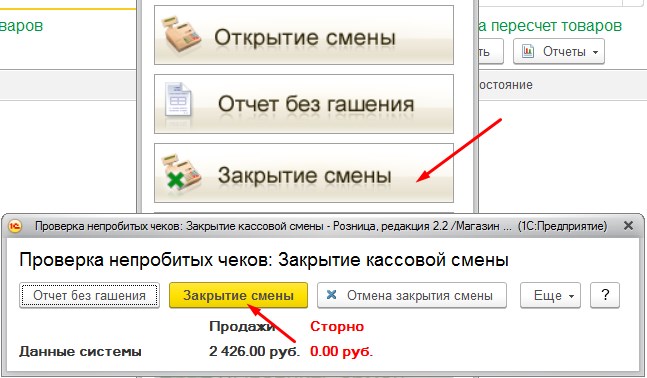Select the red 0.00 руб. Сторно value

[x=341, y=351]
